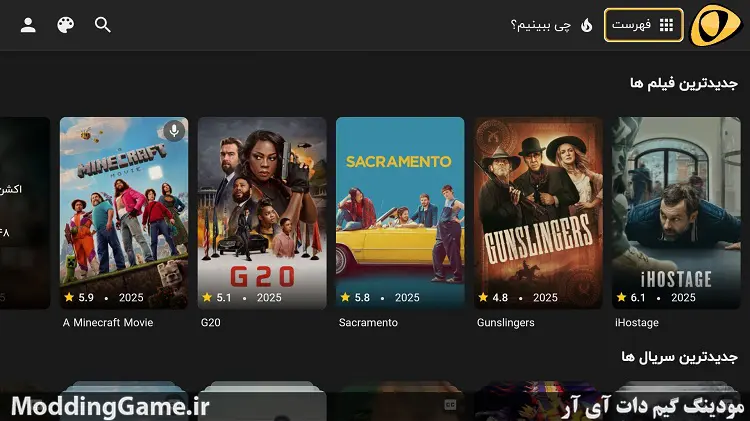Open the G20 movie poster
The height and width of the screenshot is (421, 750).
[x=262, y=213]
